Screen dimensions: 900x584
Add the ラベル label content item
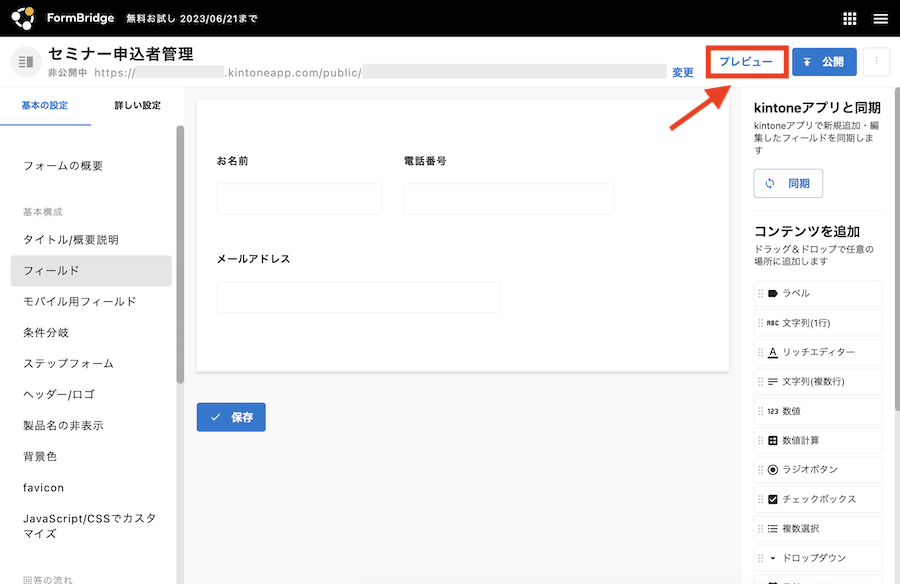pyautogui.click(x=818, y=293)
